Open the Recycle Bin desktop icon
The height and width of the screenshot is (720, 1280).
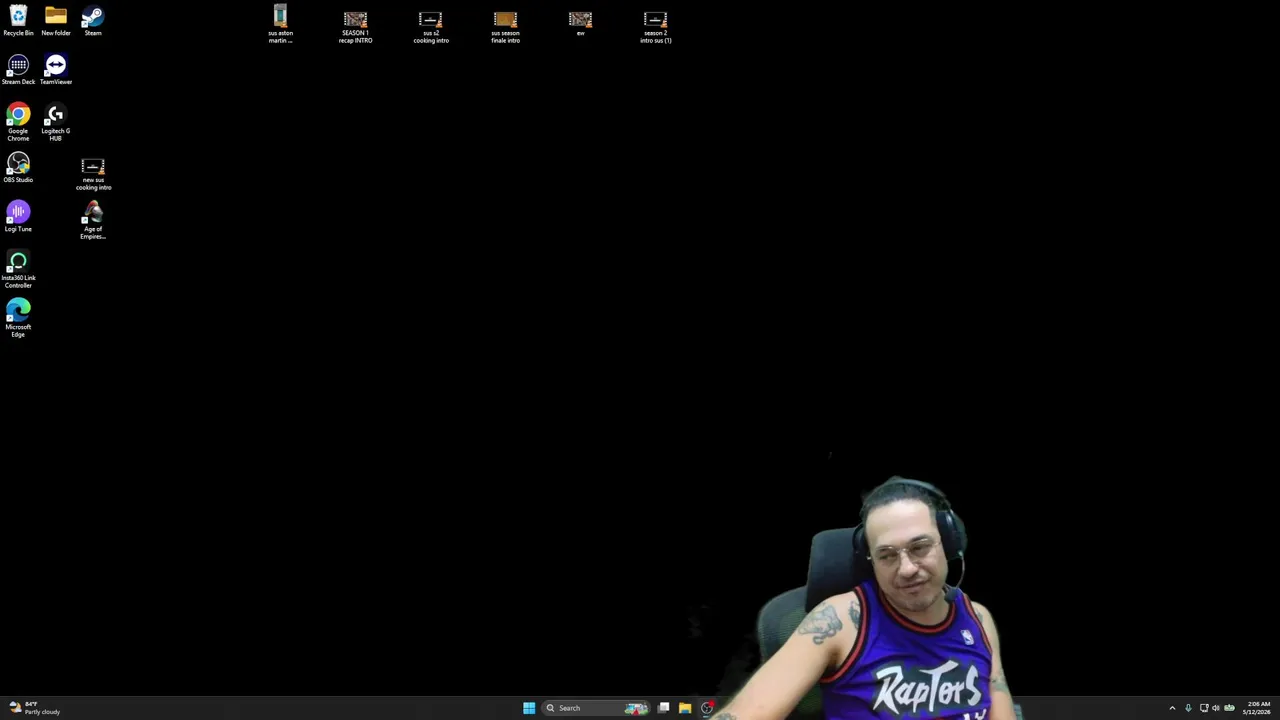tap(18, 21)
